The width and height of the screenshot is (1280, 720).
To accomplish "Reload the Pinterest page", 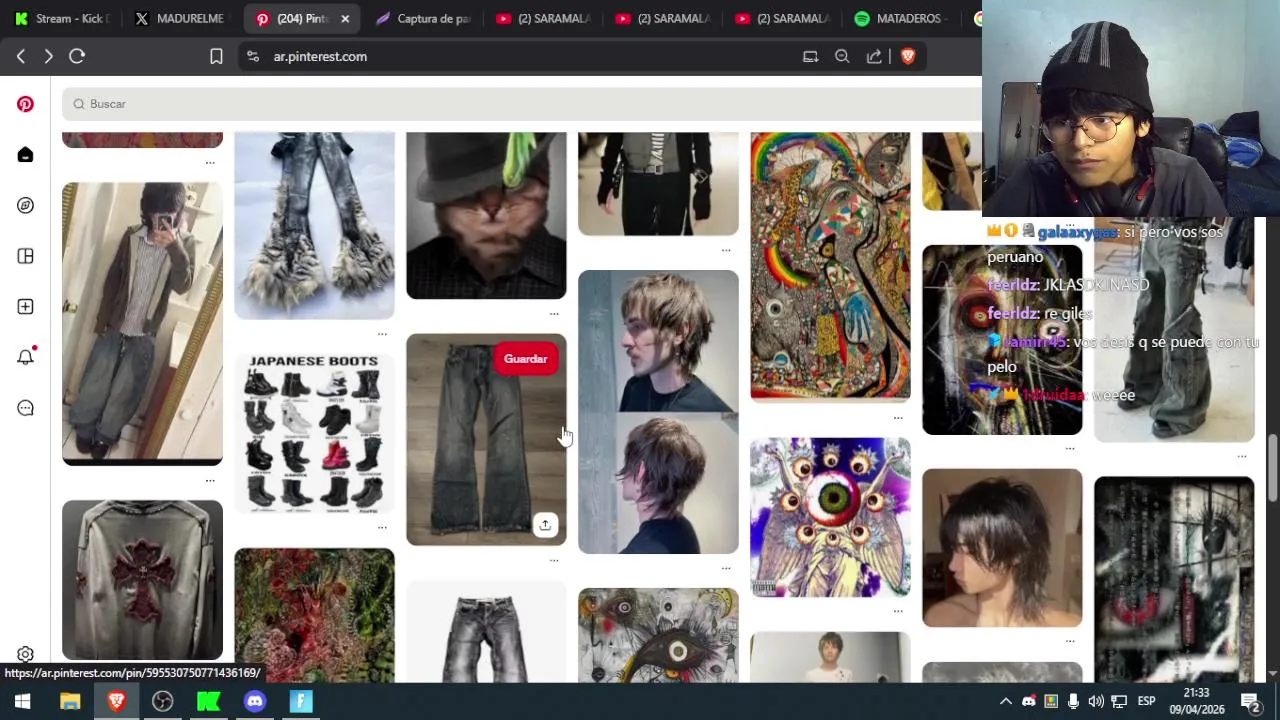I will tap(77, 57).
